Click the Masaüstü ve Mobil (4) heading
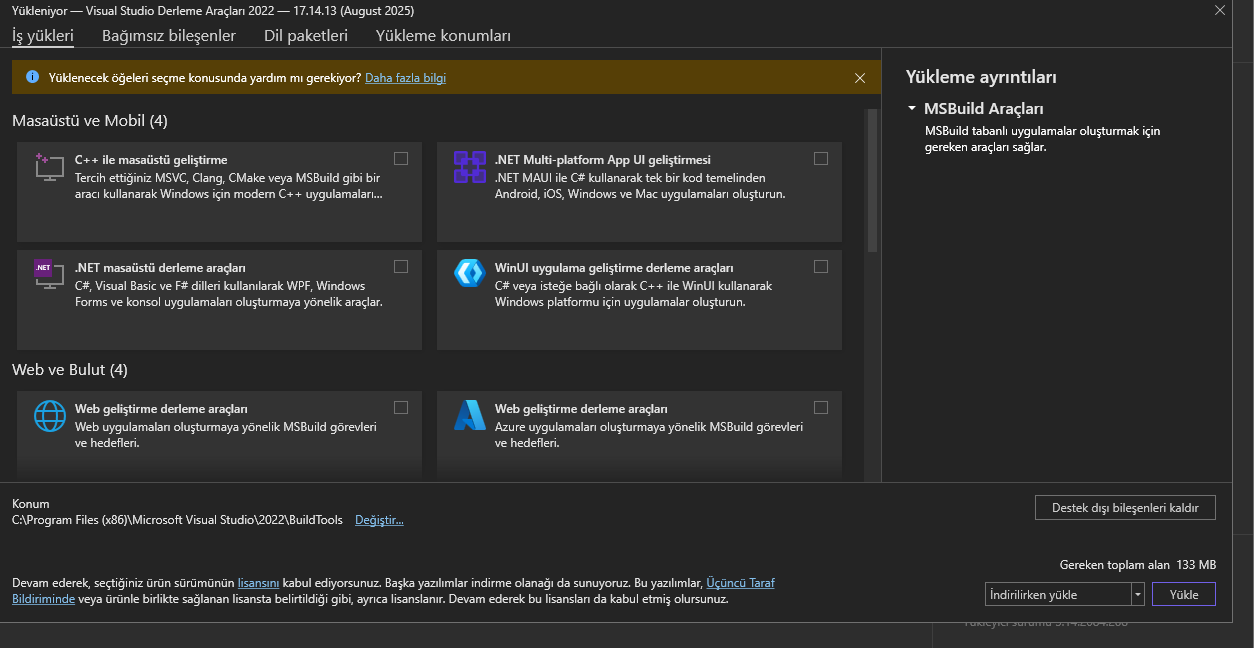The image size is (1254, 648). pos(90,121)
